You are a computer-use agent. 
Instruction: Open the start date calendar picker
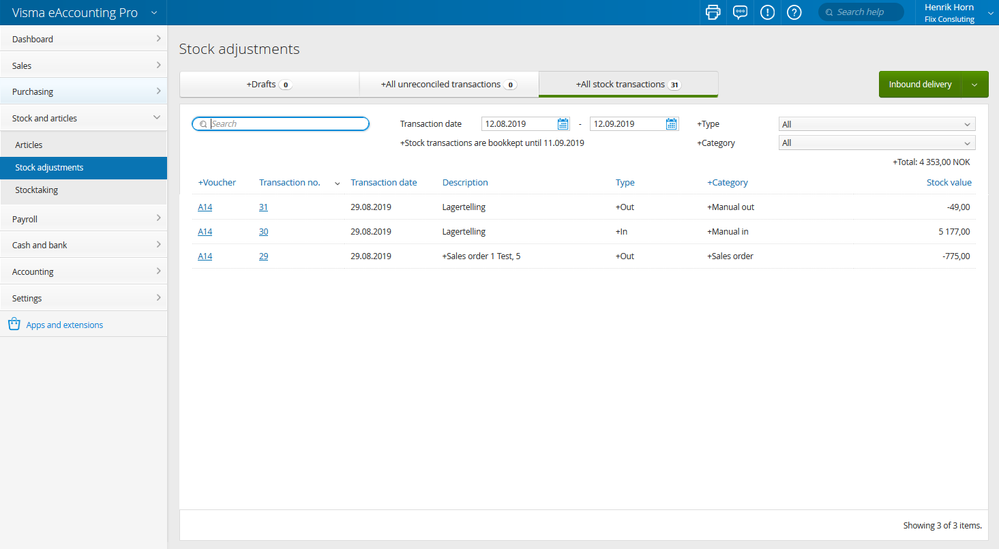click(563, 124)
